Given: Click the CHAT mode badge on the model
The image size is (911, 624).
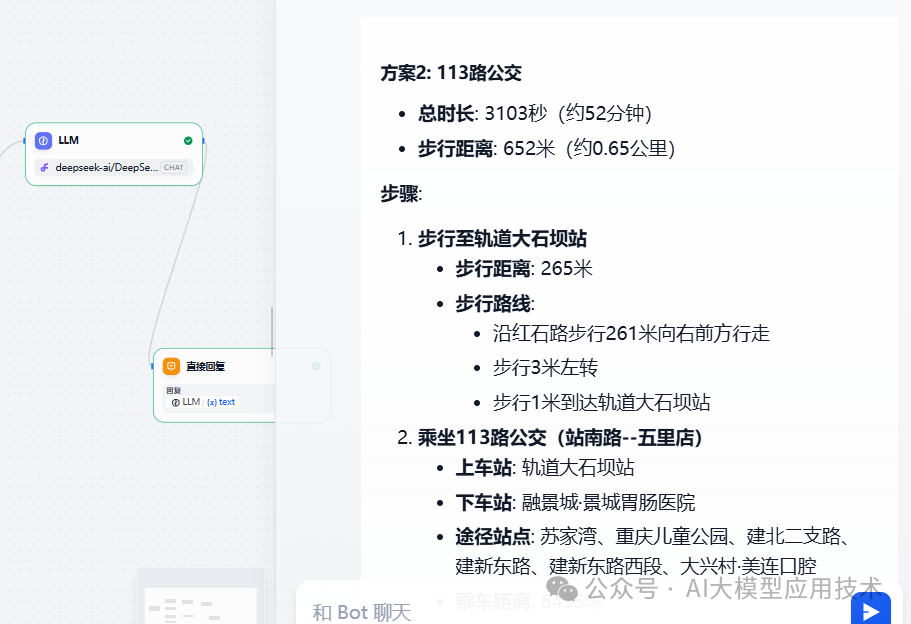Looking at the screenshot, I should click(174, 167).
